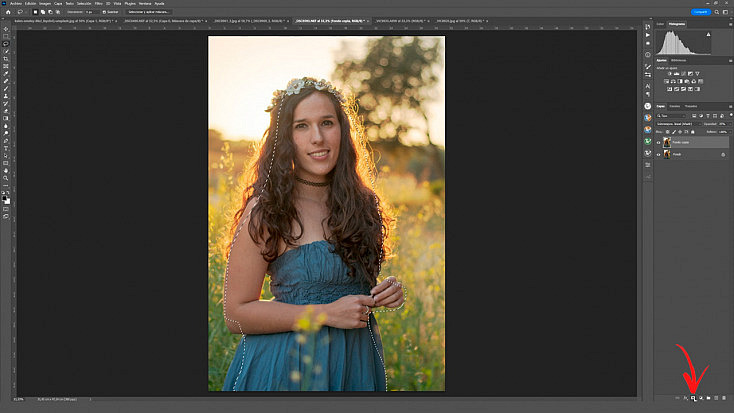Toggle the Suavizar checkbox
The image size is (734, 413).
104,12
